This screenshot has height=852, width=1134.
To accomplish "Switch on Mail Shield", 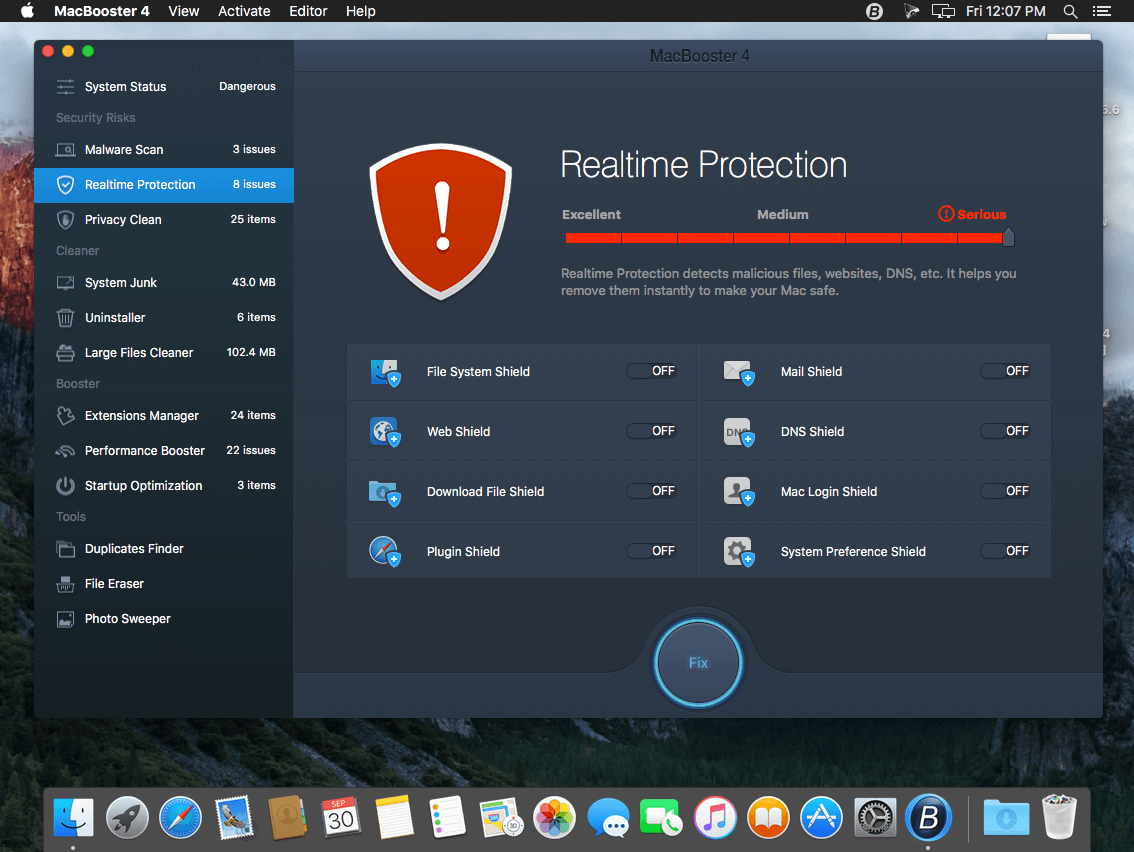I will pyautogui.click(x=1005, y=371).
